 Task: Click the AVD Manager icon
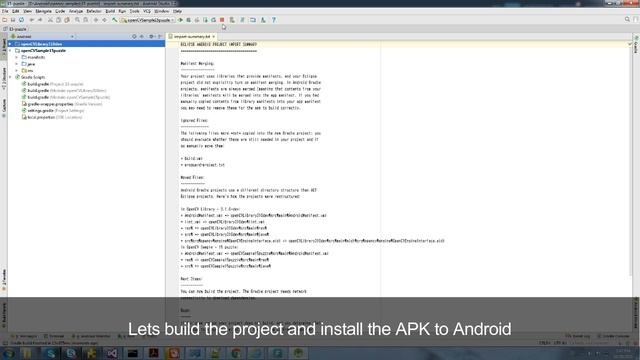[x=232, y=20]
